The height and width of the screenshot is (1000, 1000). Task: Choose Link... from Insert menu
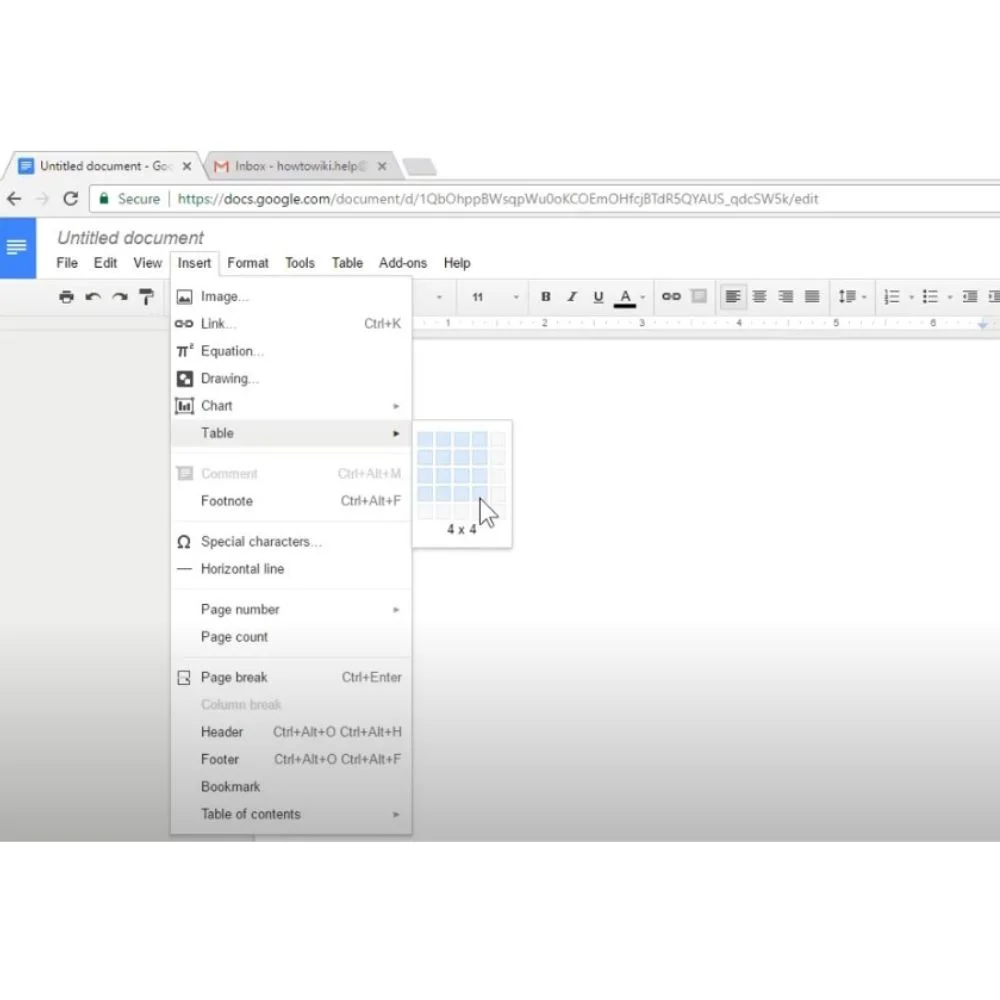[x=291, y=324]
